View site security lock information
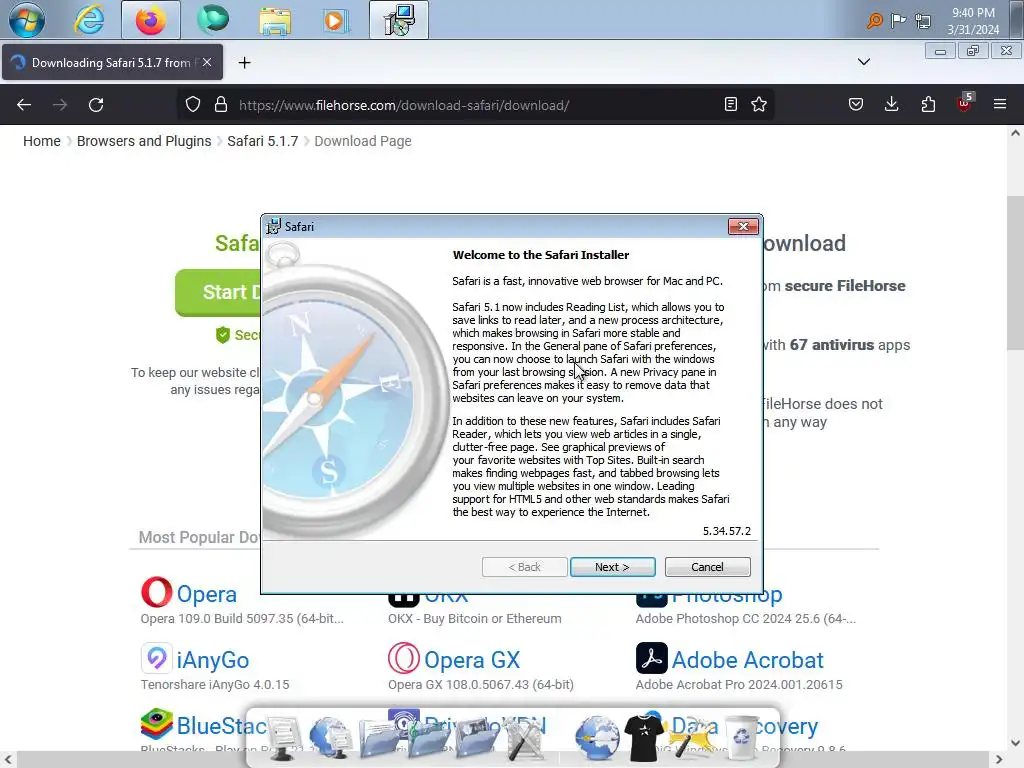 pos(221,104)
